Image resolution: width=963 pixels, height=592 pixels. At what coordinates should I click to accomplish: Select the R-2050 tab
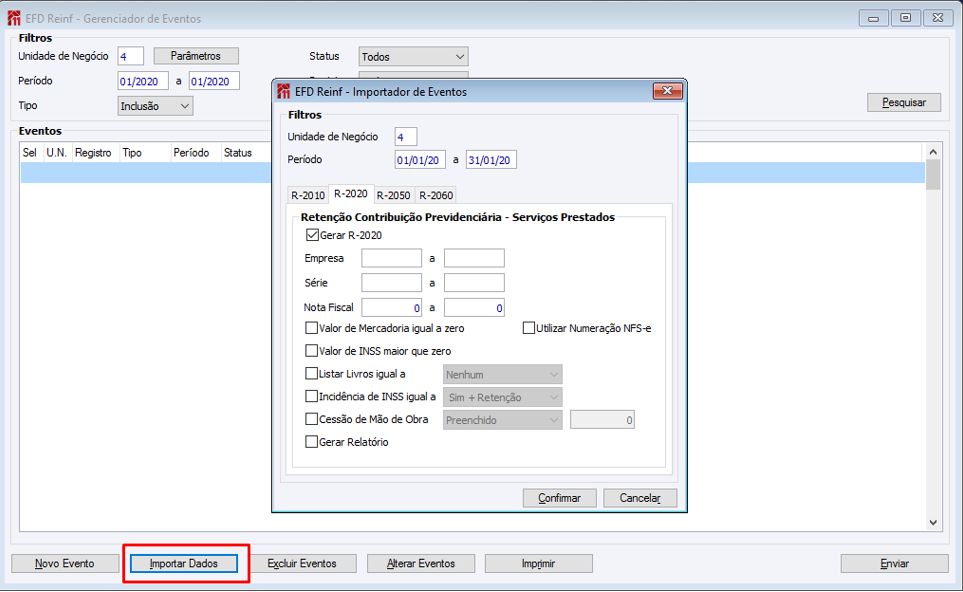pos(393,195)
